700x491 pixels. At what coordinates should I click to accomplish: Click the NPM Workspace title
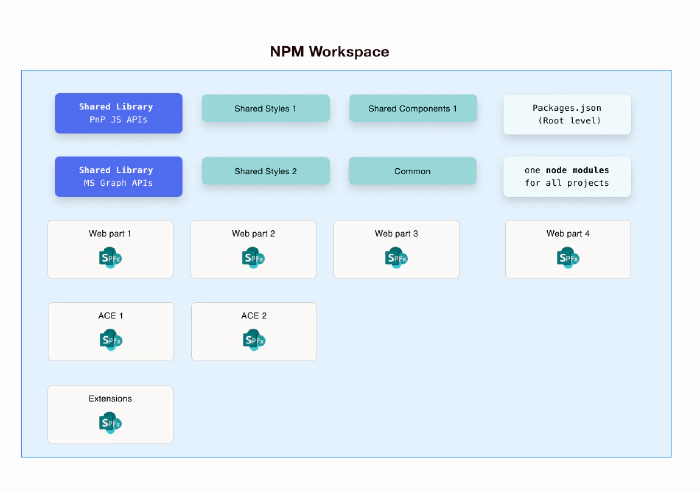point(330,51)
